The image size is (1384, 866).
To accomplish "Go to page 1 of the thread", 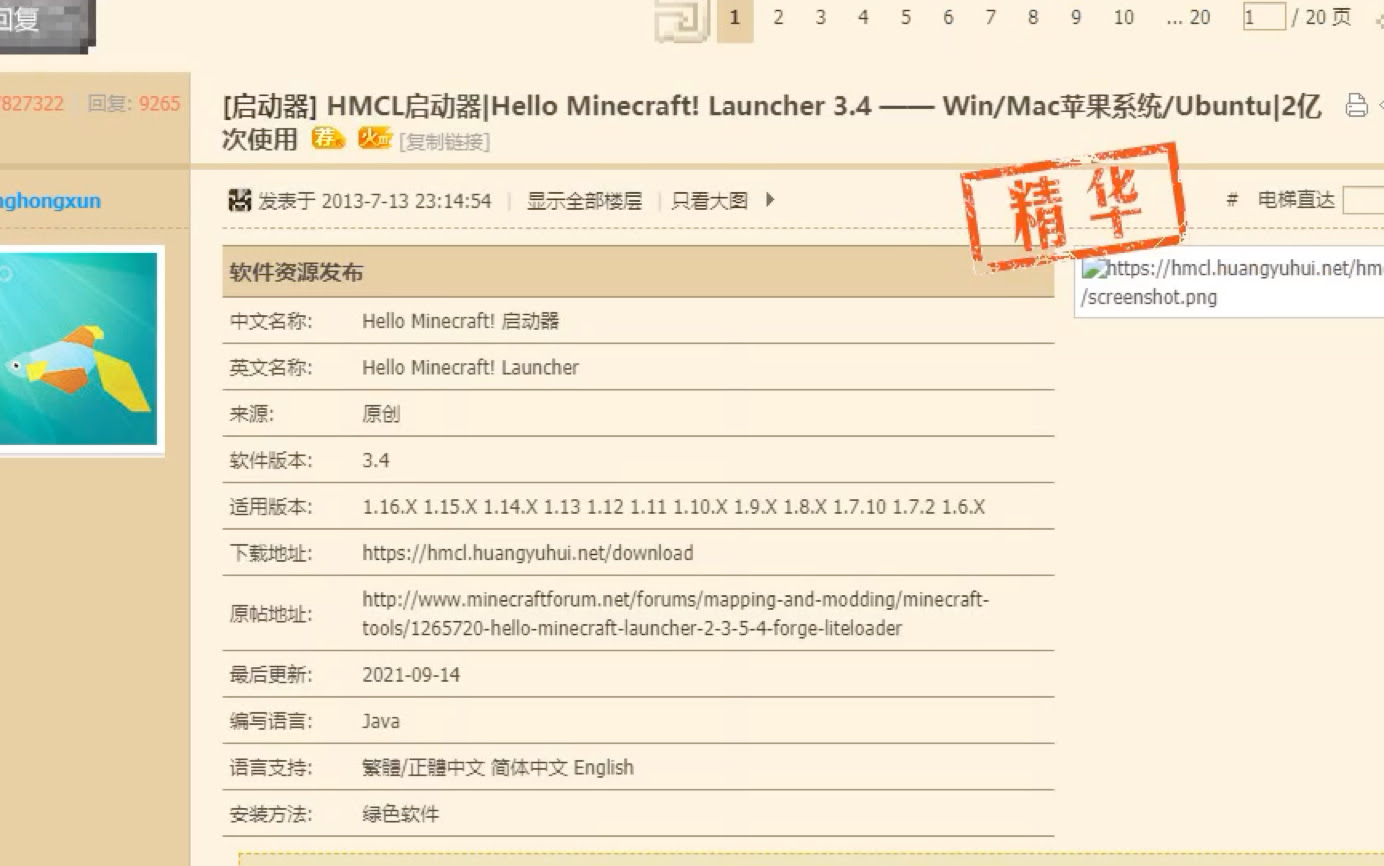I will 735,18.
